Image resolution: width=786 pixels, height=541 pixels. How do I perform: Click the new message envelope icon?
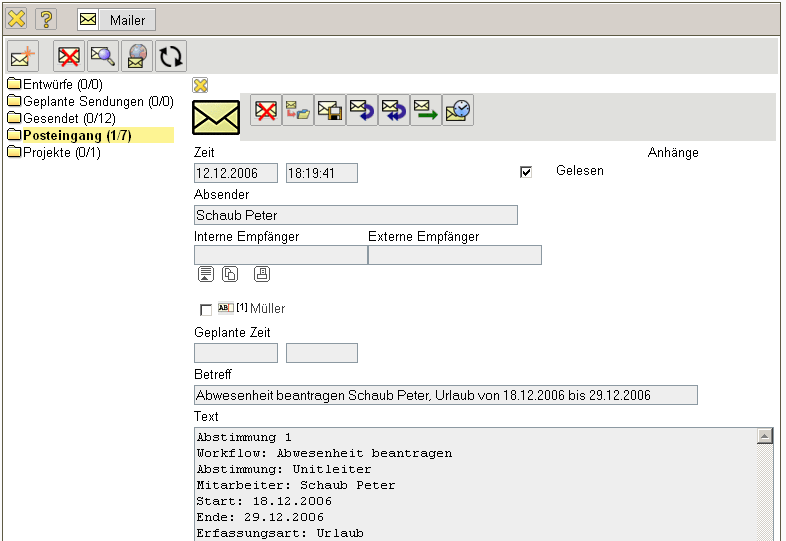pyautogui.click(x=22, y=57)
